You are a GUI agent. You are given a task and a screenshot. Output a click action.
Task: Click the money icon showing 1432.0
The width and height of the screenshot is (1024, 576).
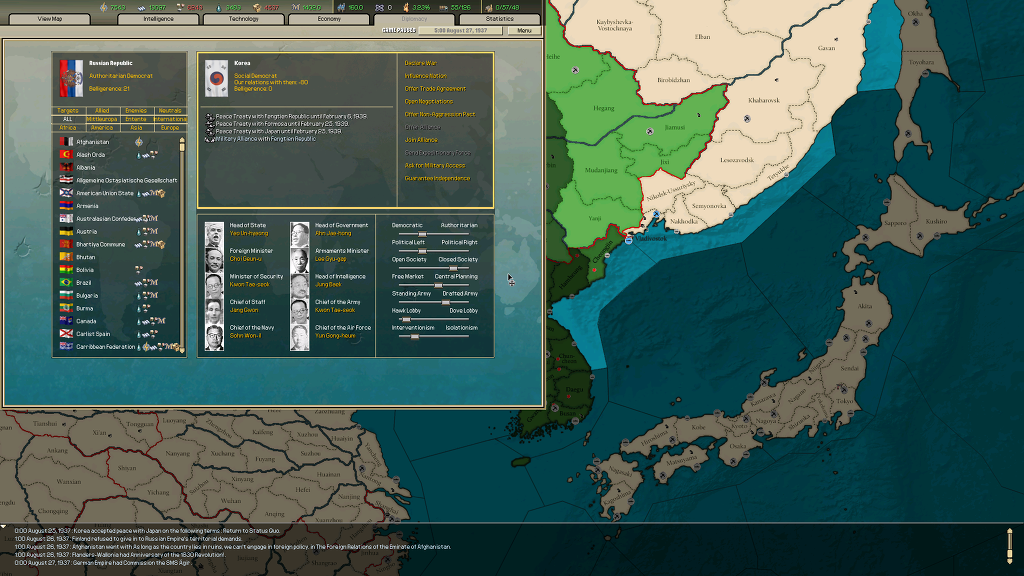coord(295,8)
